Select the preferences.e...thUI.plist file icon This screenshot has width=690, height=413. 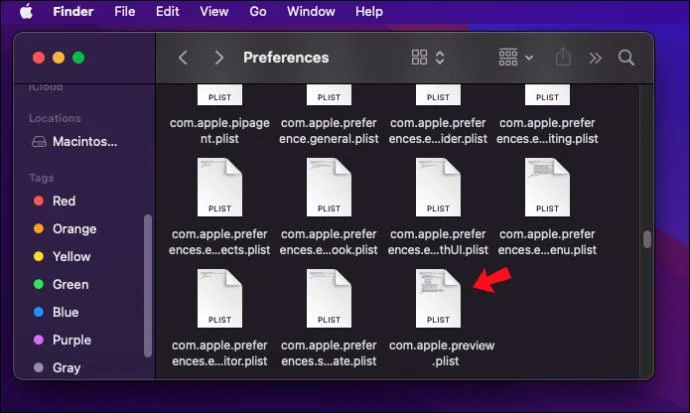pyautogui.click(x=438, y=187)
